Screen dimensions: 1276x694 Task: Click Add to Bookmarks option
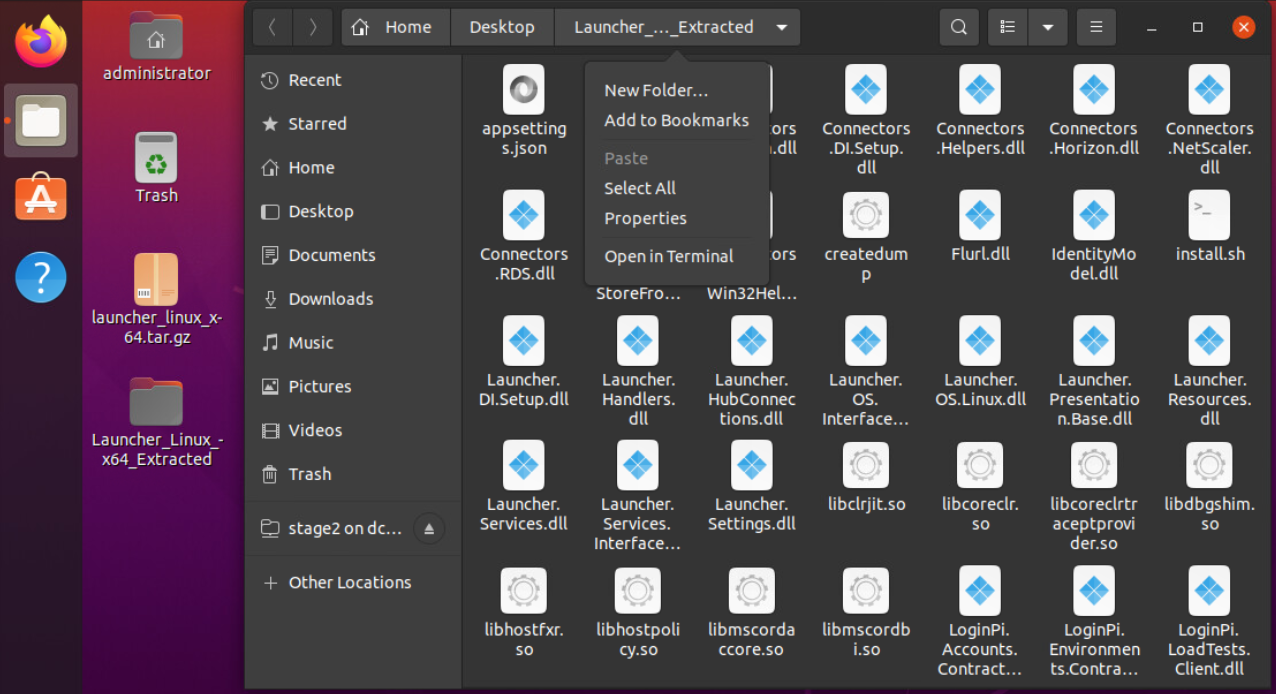pos(676,120)
